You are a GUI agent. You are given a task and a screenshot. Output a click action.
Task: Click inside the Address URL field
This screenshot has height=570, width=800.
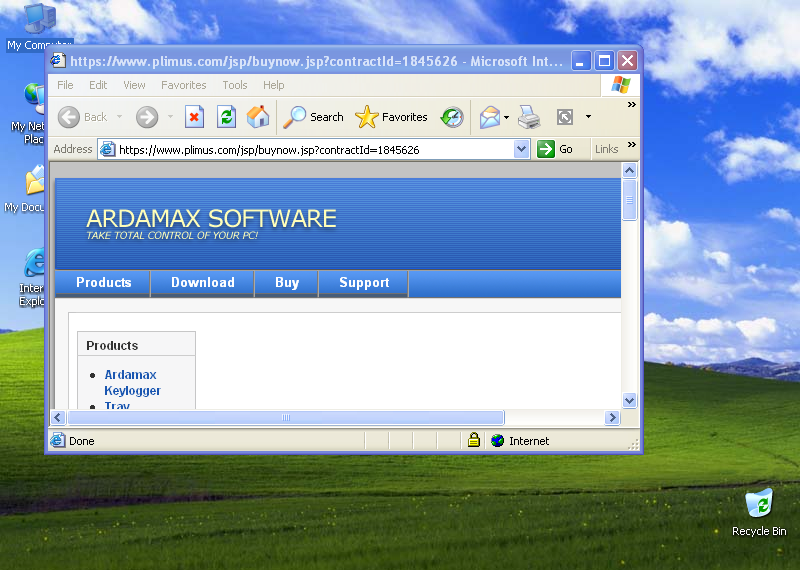tap(314, 150)
